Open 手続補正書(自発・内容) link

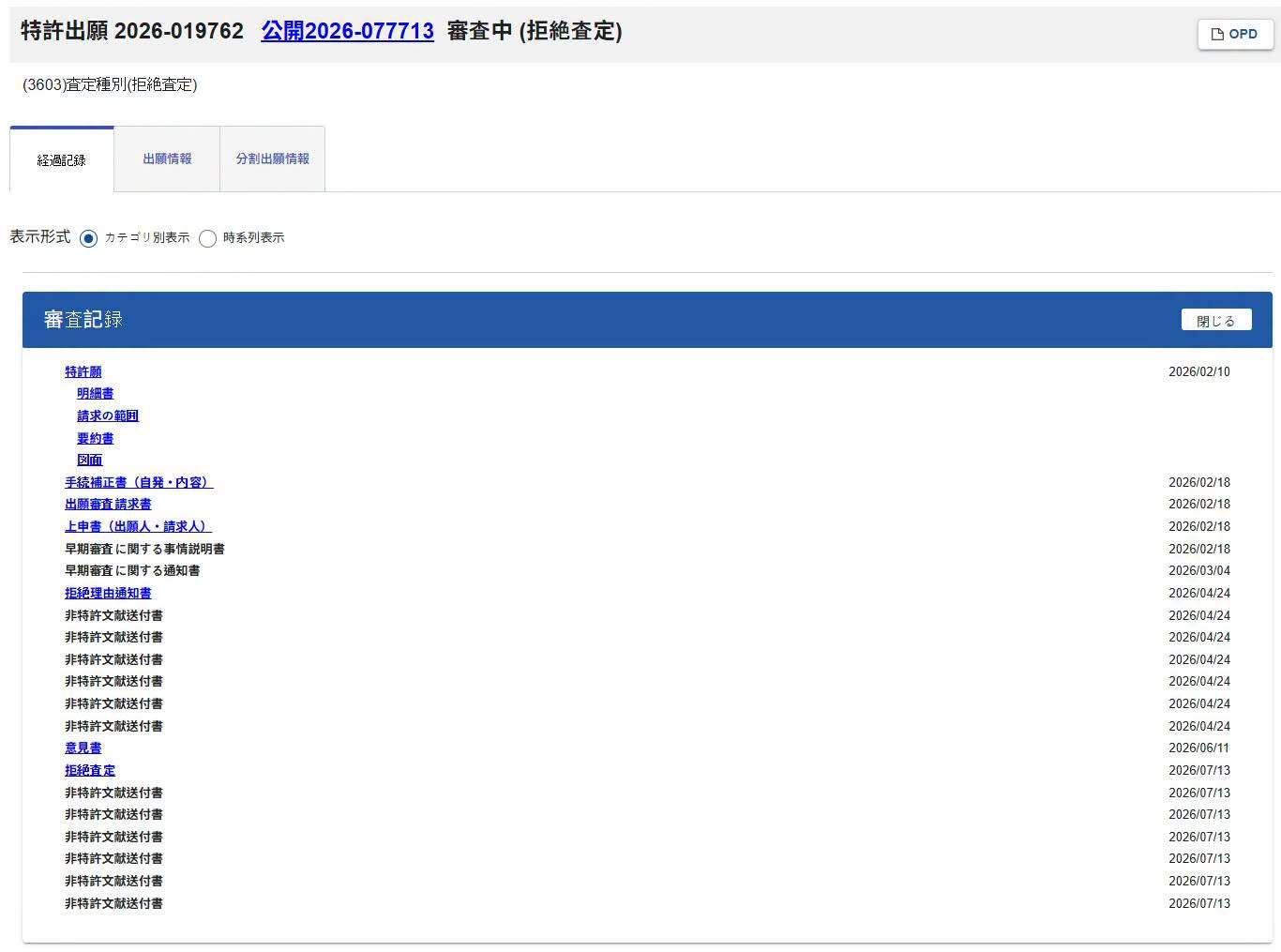[139, 483]
